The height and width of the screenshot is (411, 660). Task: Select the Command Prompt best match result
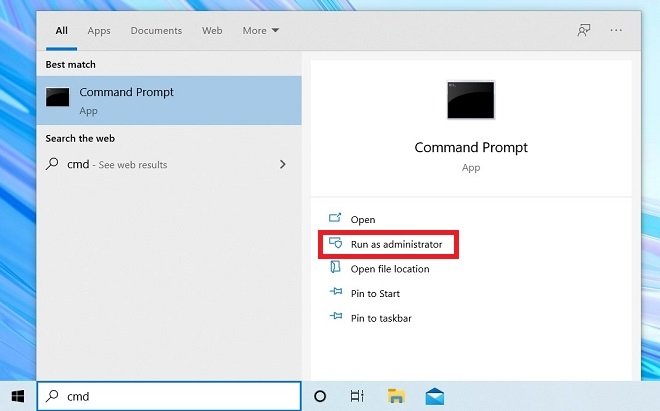point(169,100)
